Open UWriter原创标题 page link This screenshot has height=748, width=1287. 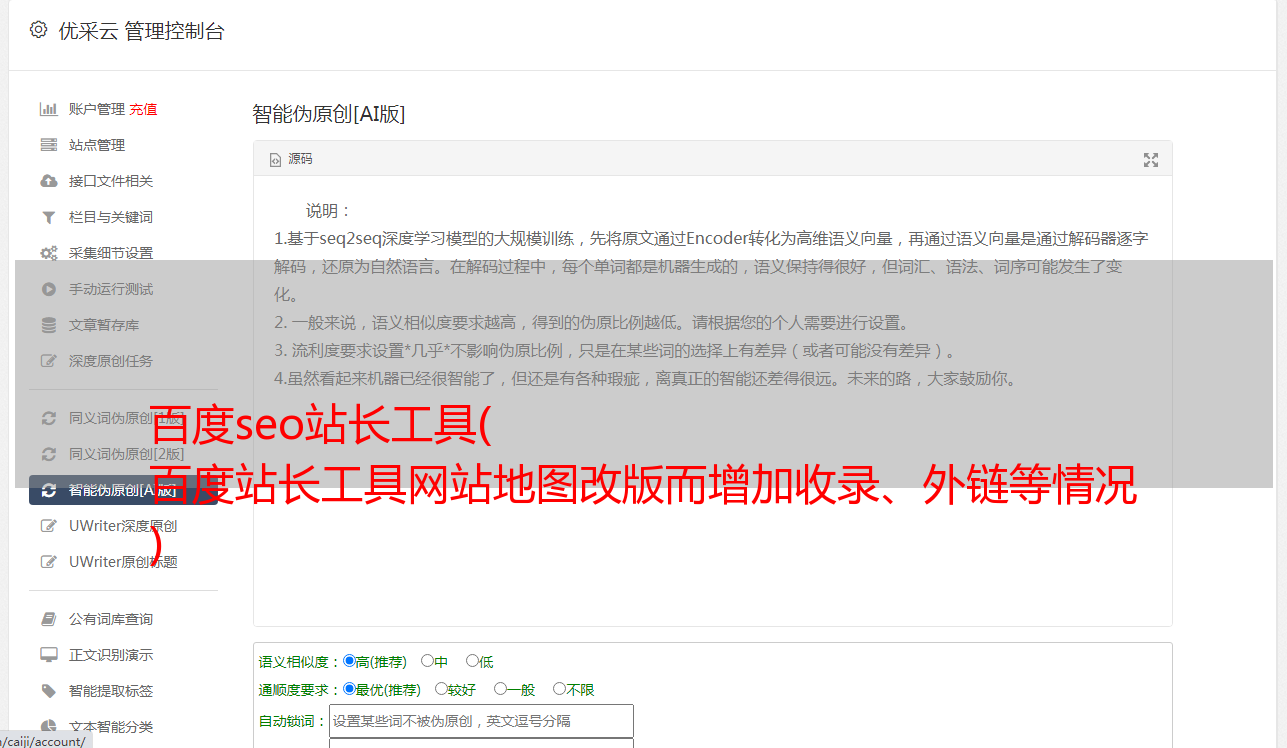123,562
